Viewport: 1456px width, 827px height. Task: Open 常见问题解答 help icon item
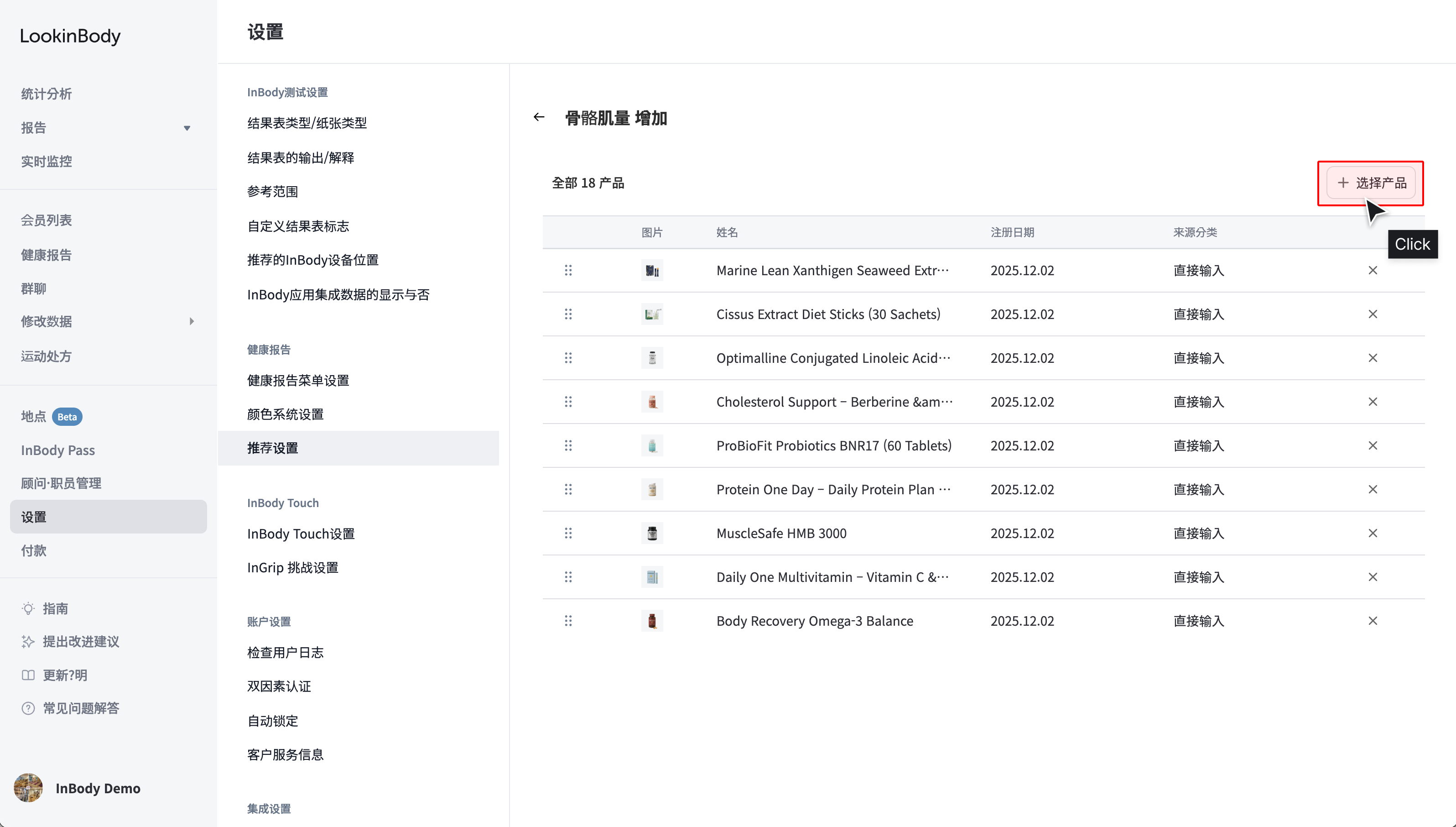[70, 708]
